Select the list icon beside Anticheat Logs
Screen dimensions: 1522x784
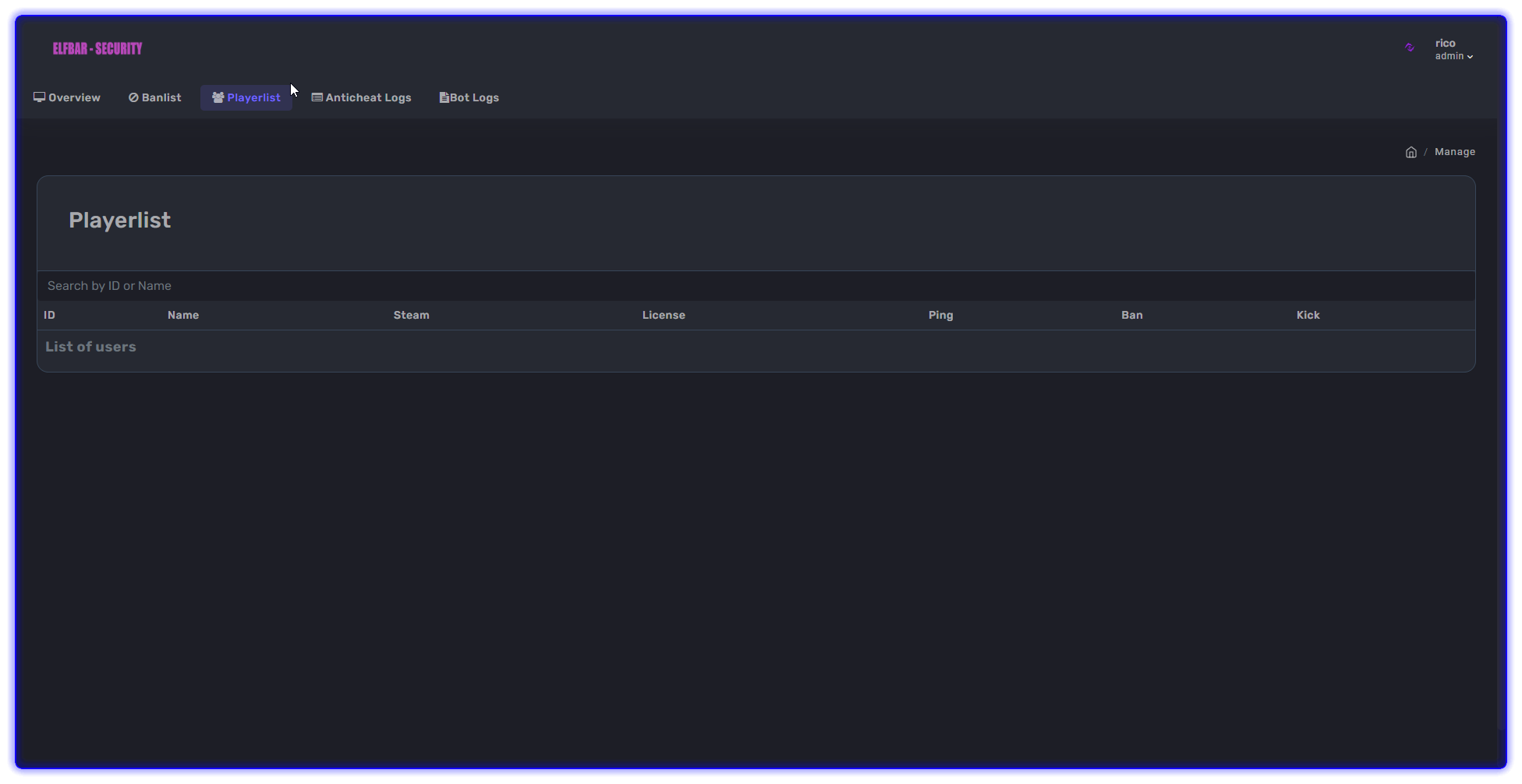click(317, 97)
